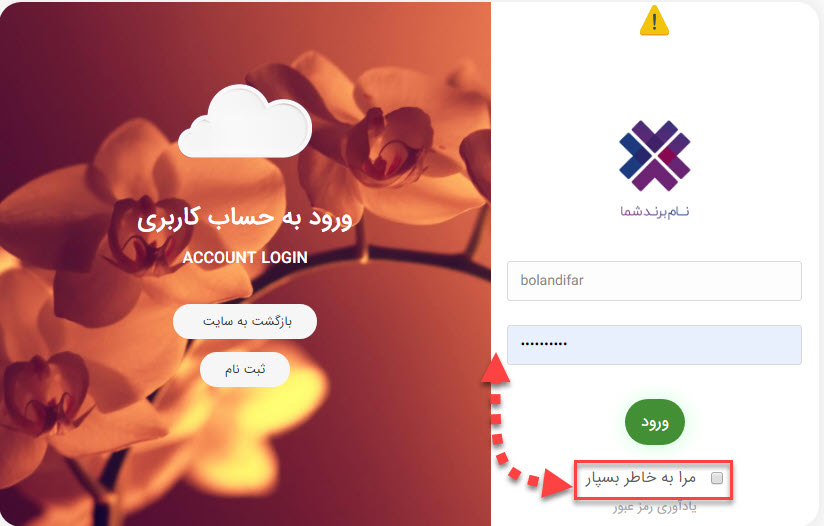The height and width of the screenshot is (526, 824).
Task: Click the ورود به حساب کاربری heading
Action: coord(245,218)
